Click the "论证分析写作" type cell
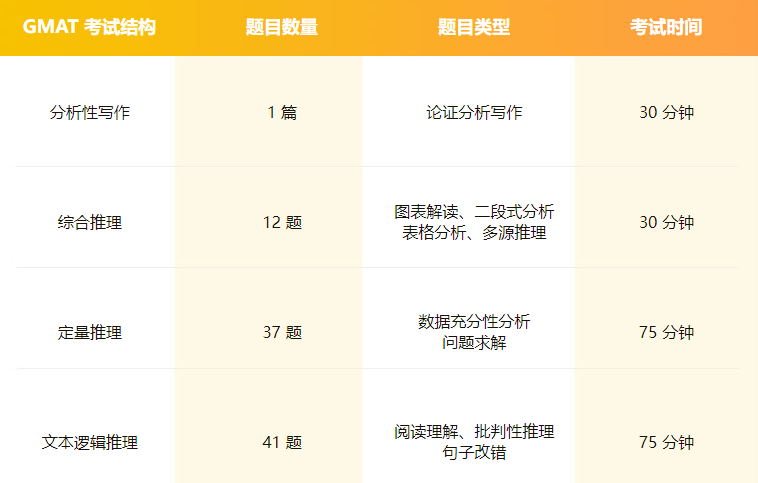This screenshot has height=483, width=758. 474,112
